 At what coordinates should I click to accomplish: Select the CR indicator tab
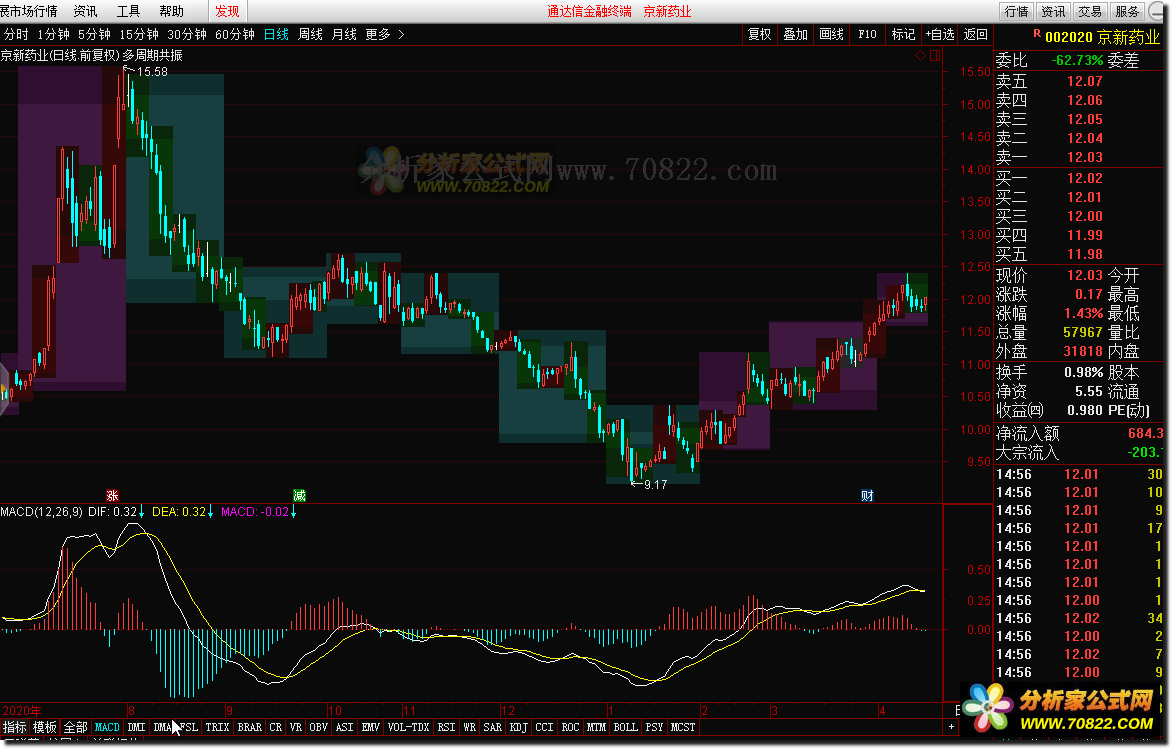[x=275, y=727]
